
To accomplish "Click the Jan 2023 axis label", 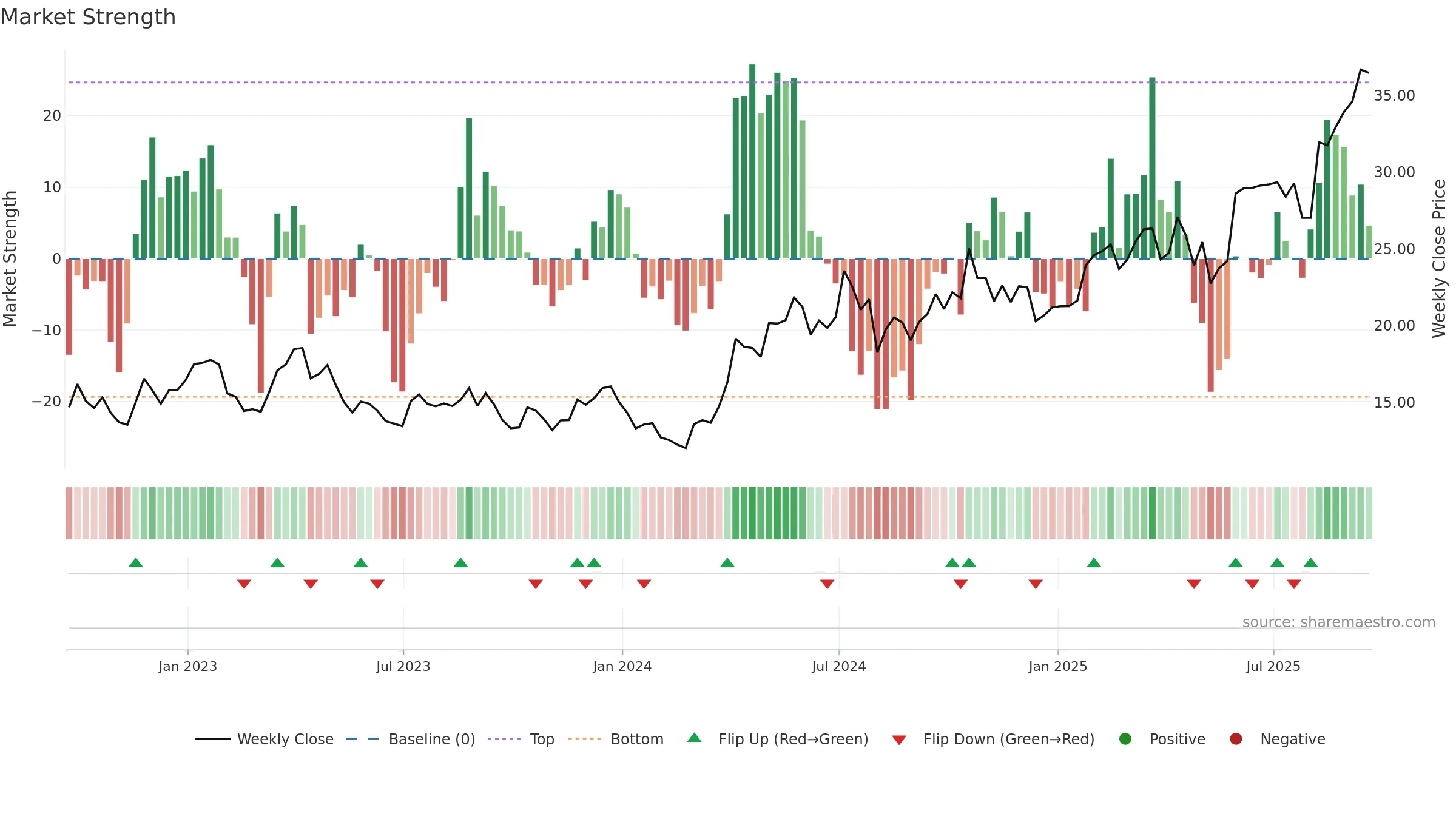I will click(187, 666).
